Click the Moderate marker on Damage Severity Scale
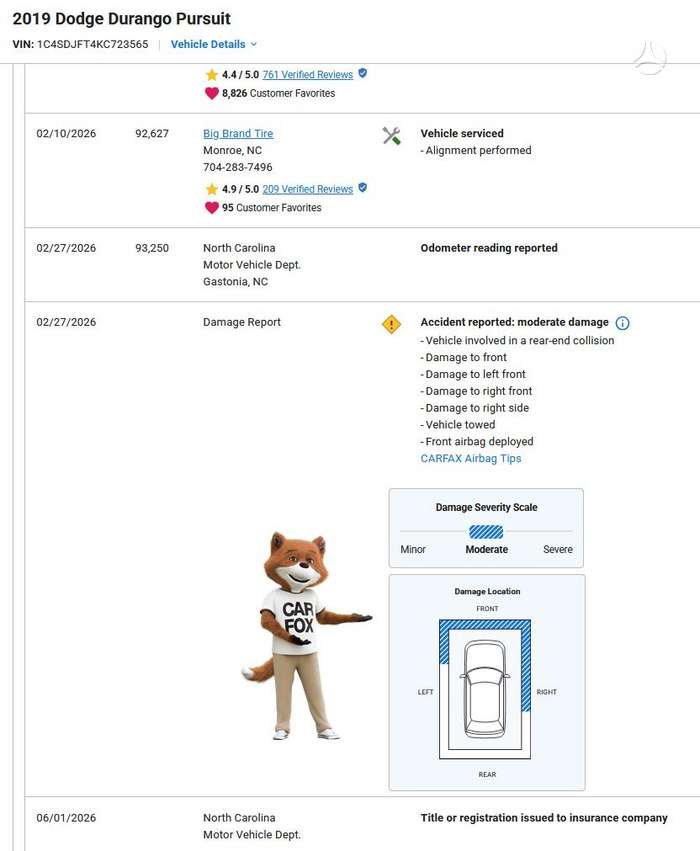The height and width of the screenshot is (851, 700). click(486, 532)
